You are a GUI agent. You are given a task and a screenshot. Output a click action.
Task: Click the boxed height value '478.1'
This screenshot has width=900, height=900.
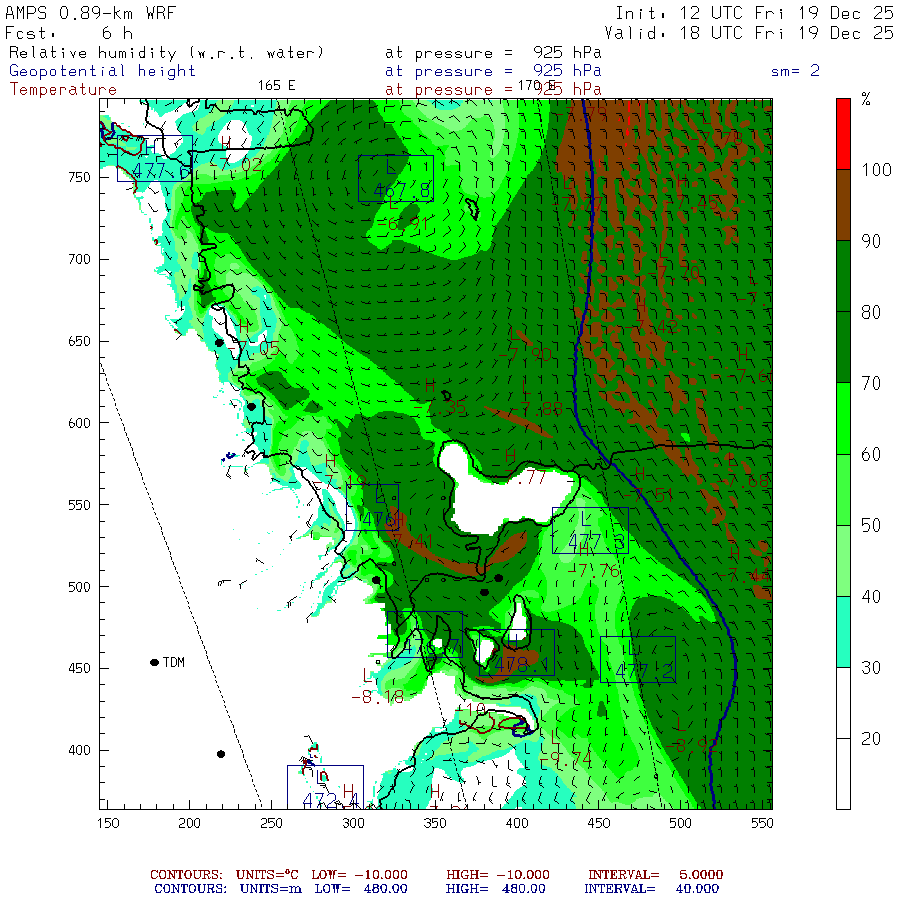(x=521, y=665)
